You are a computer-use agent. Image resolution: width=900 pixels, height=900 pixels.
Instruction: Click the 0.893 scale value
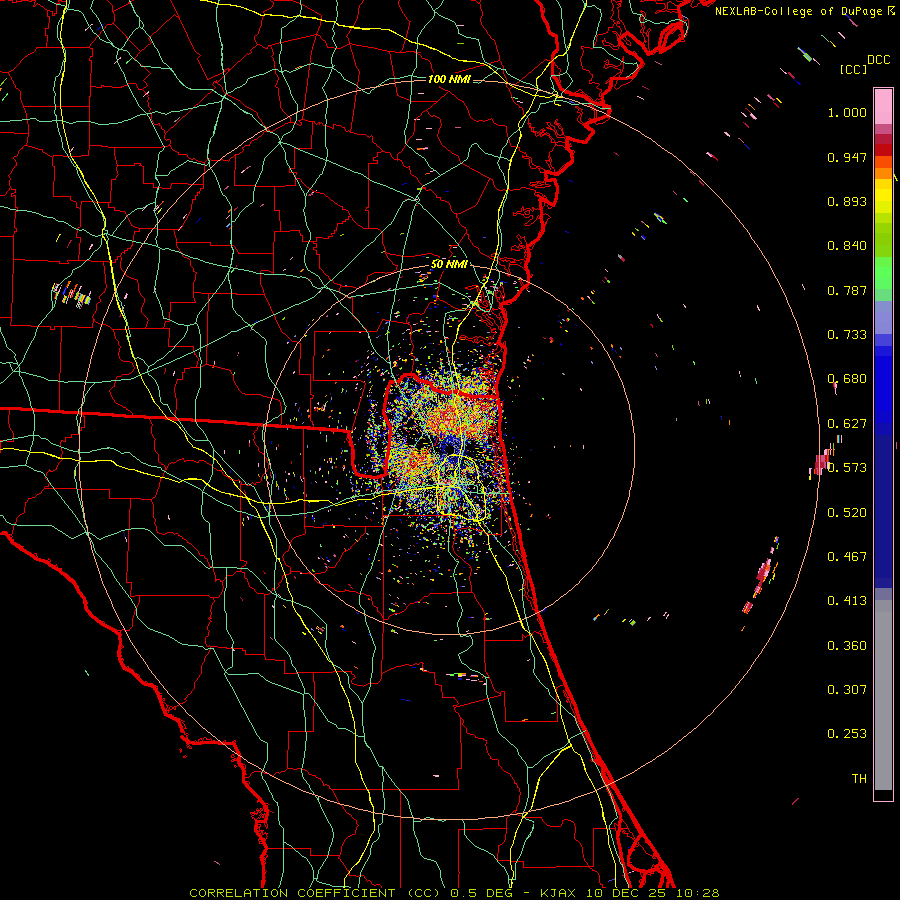point(847,201)
